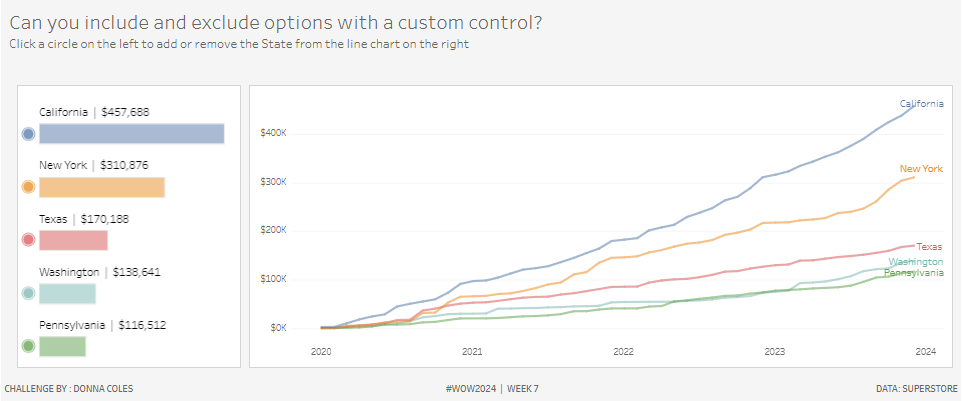Toggle the California circle selector
The width and height of the screenshot is (962, 401).
point(28,134)
